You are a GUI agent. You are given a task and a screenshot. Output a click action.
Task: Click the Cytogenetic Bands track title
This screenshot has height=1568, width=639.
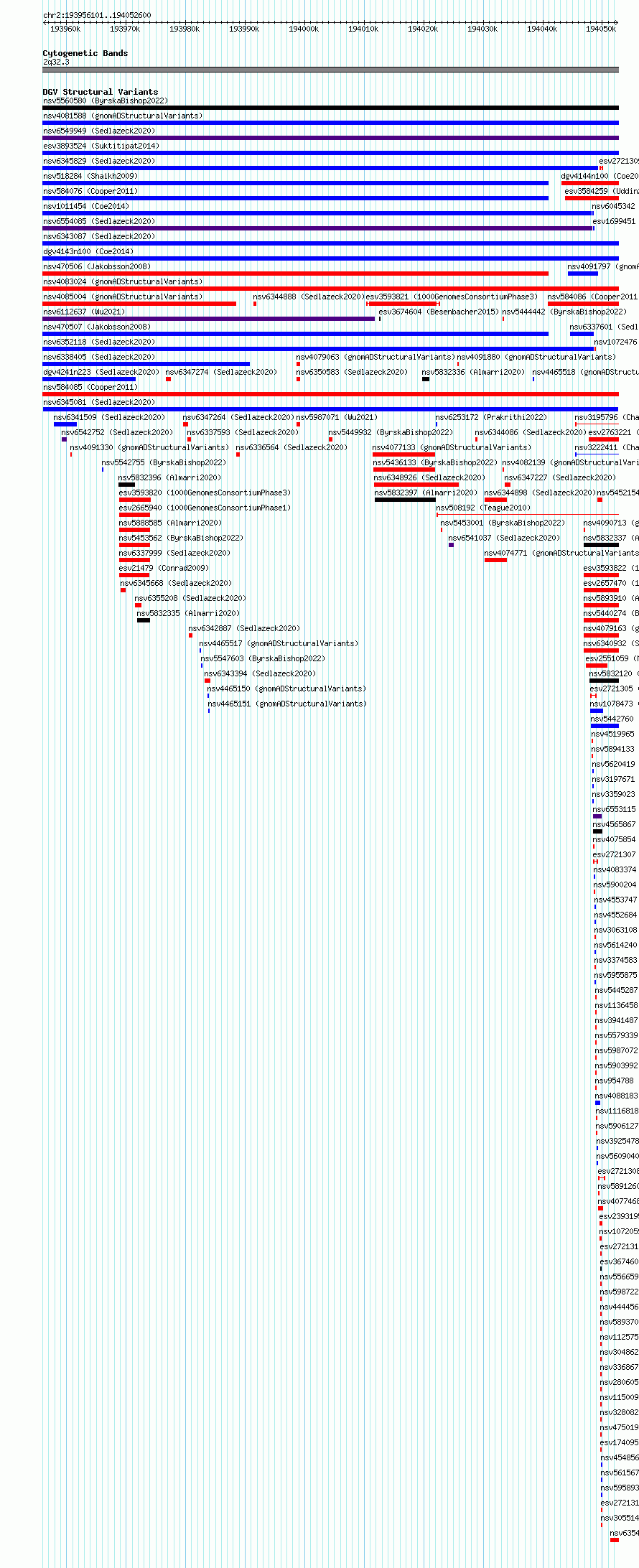85,53
